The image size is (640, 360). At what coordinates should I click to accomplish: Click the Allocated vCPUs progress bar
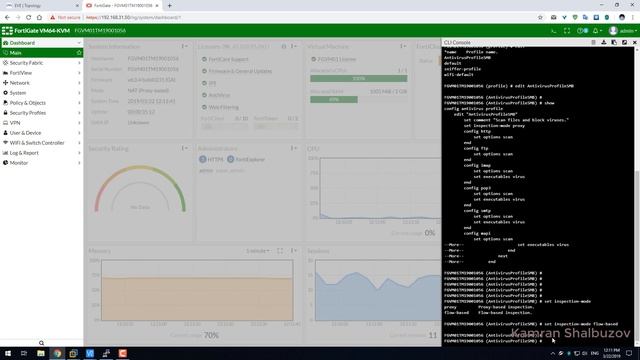(x=358, y=78)
